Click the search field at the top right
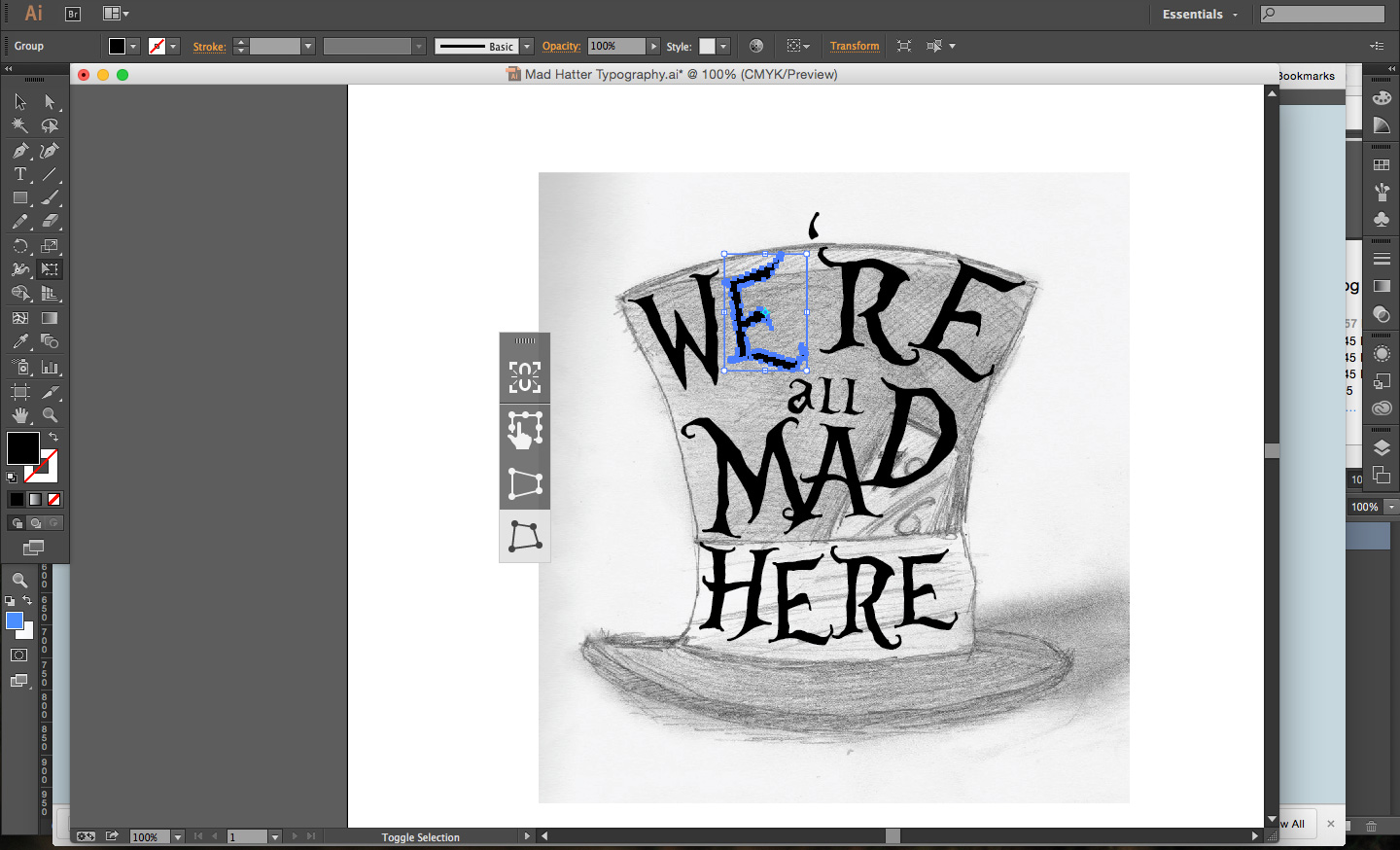 point(1322,14)
